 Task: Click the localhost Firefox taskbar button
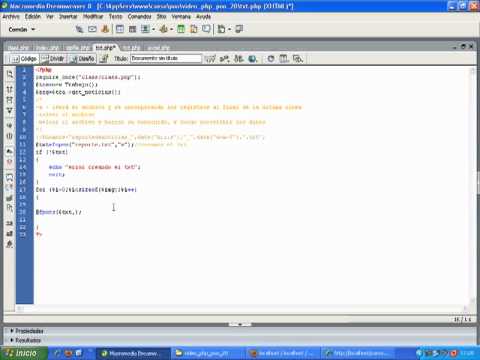tap(282, 353)
